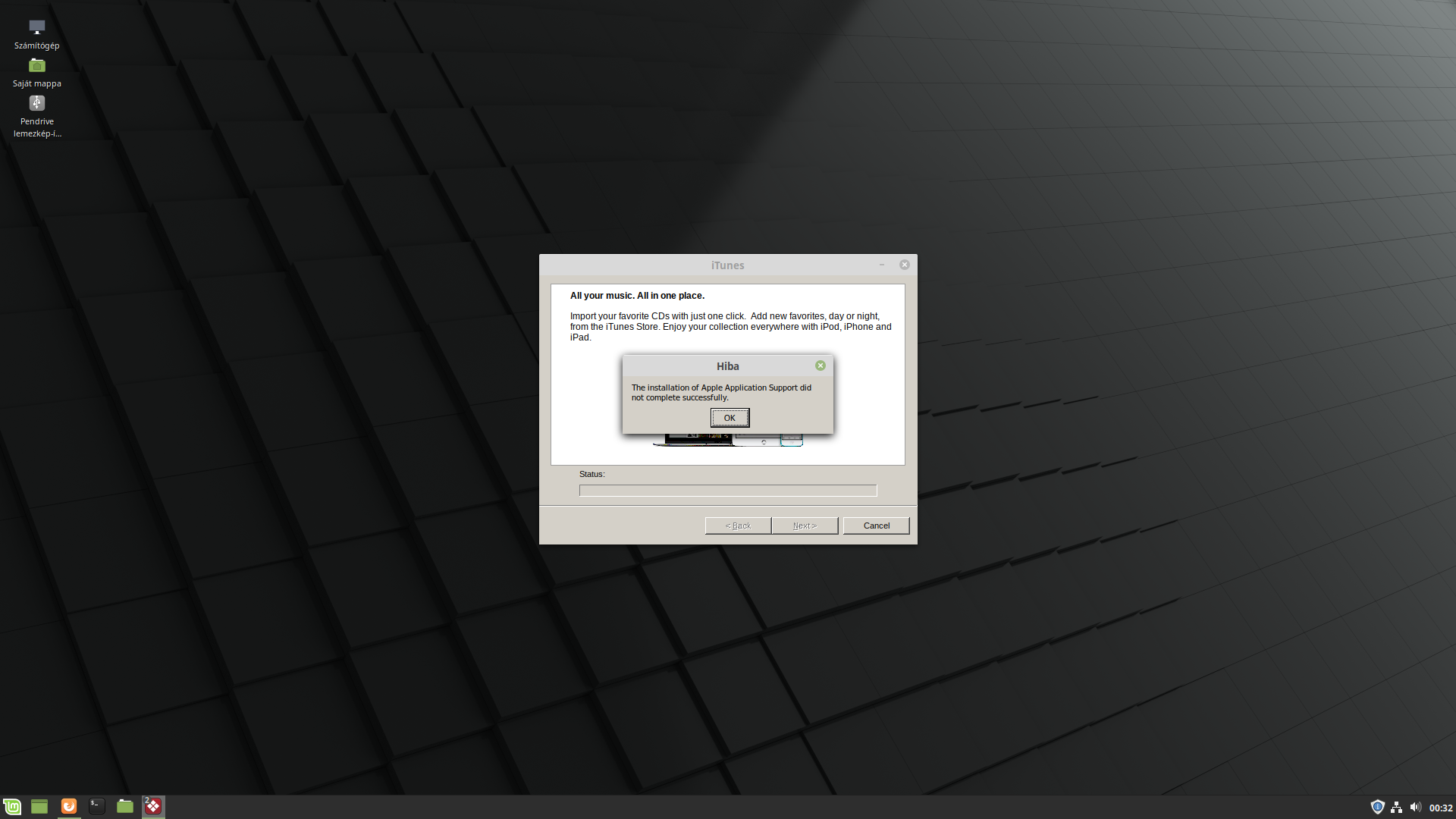1456x819 pixels.
Task: Open the file manager folder in the panel
Action: click(x=125, y=806)
